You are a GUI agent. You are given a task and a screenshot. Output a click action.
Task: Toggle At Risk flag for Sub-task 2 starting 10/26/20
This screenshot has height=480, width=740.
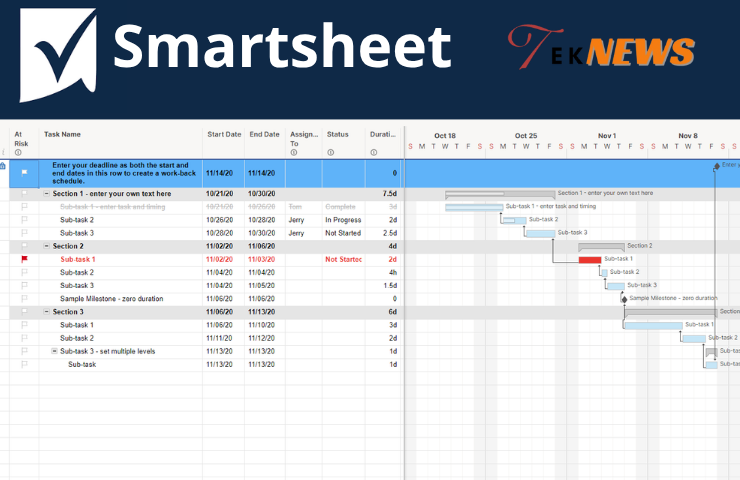click(x=25, y=219)
